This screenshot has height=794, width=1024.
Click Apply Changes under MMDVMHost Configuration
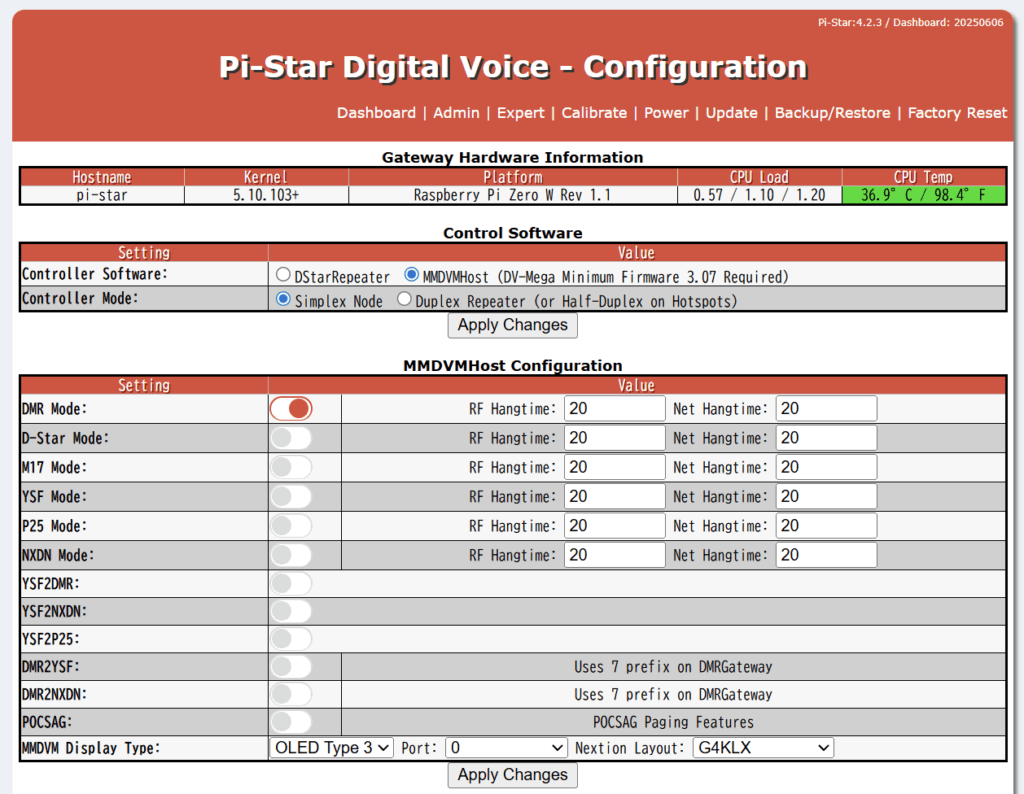point(513,775)
